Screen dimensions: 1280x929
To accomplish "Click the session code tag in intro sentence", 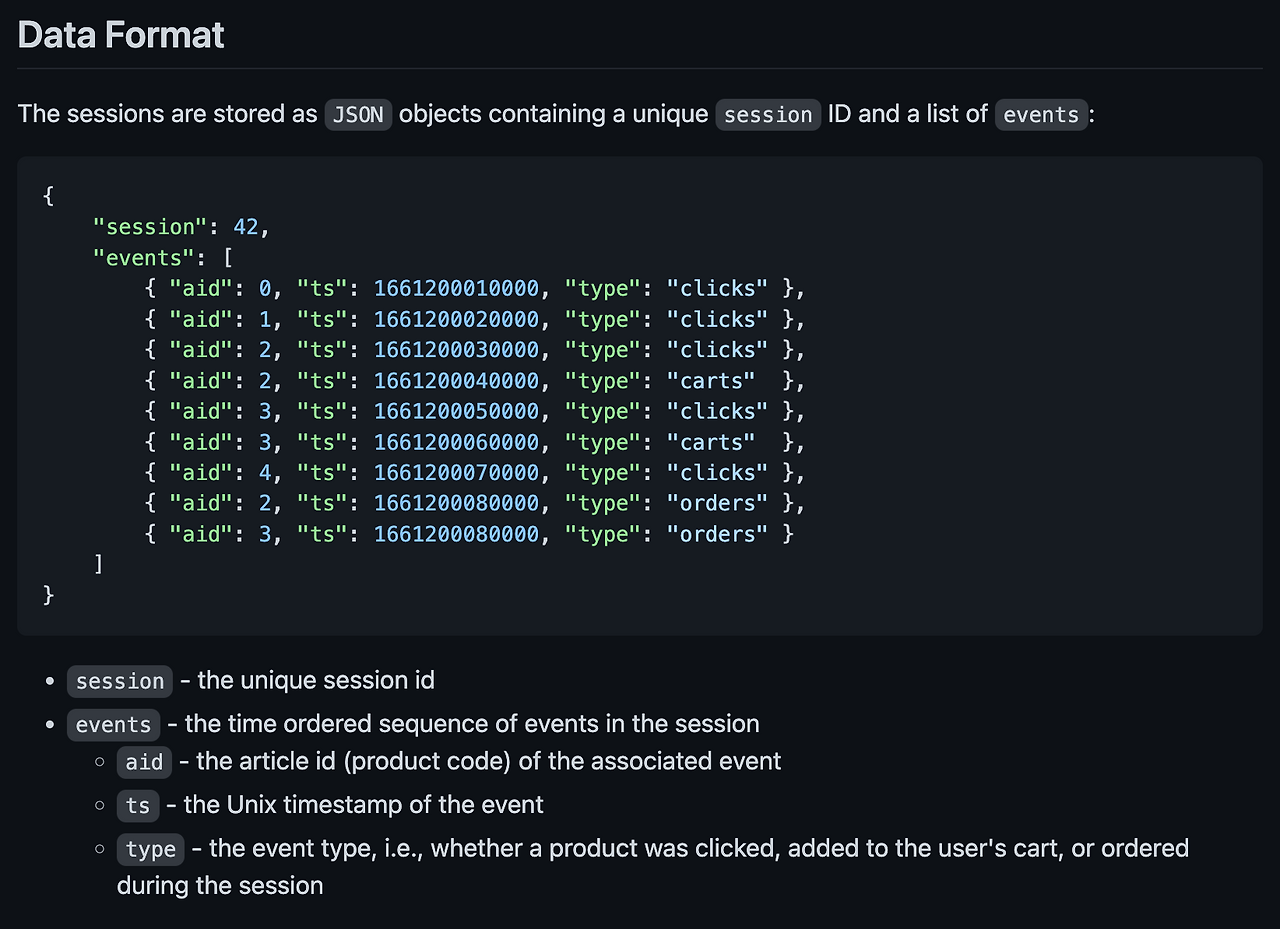I will pos(768,115).
